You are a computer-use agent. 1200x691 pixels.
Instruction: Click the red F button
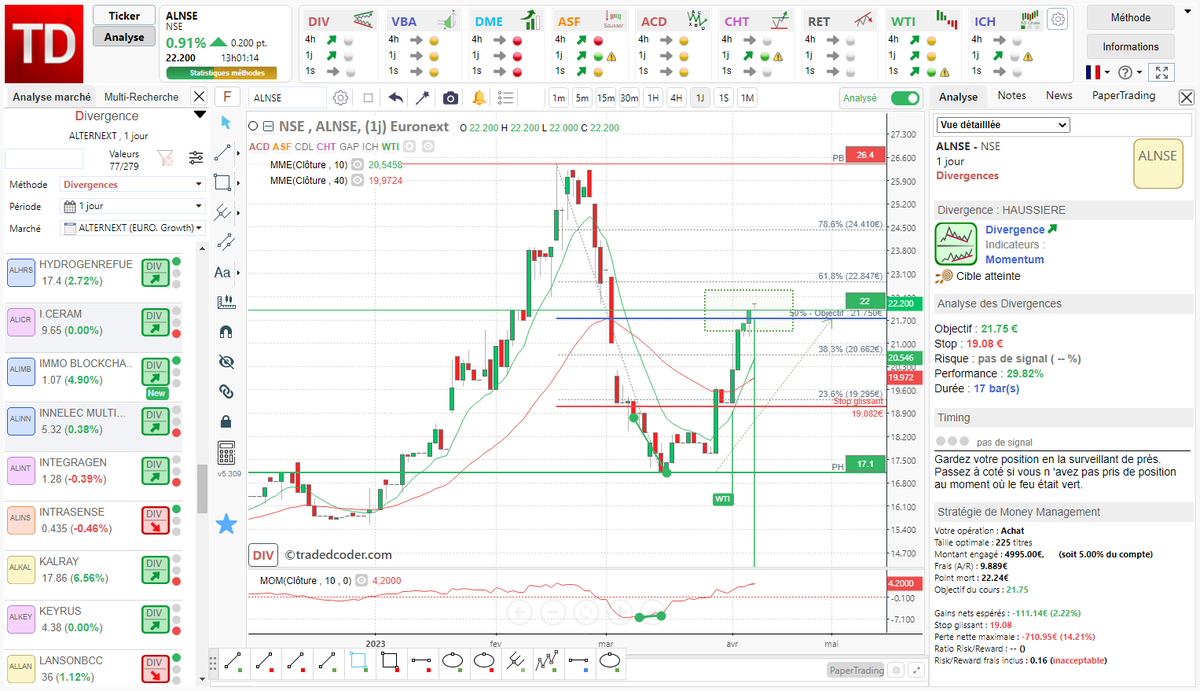[227, 97]
